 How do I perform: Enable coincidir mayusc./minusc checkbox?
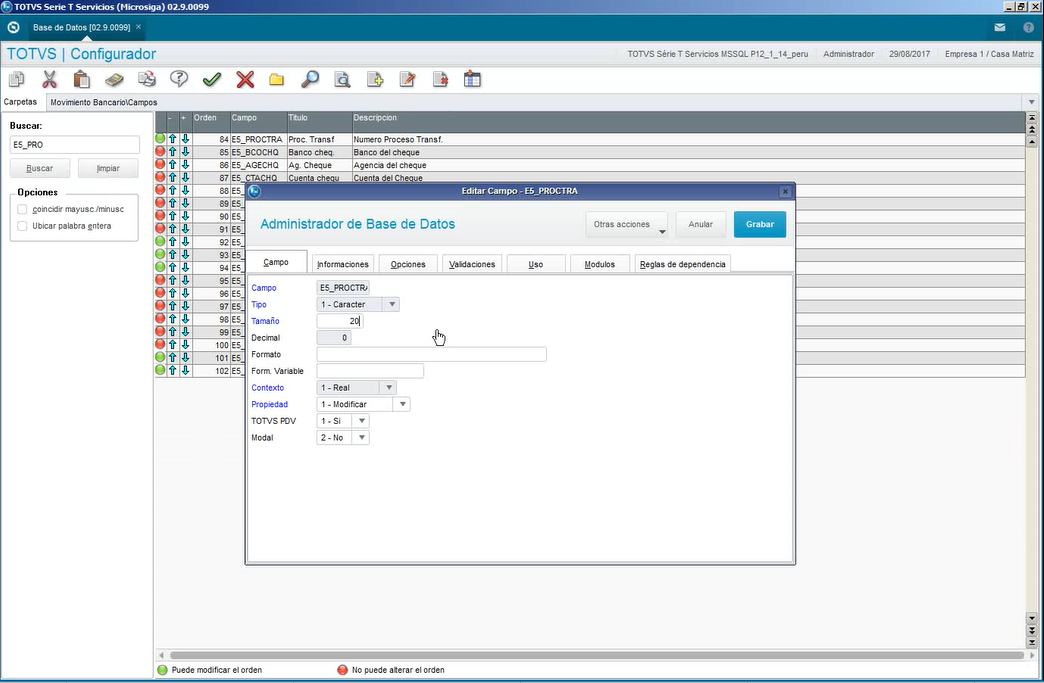coord(23,209)
